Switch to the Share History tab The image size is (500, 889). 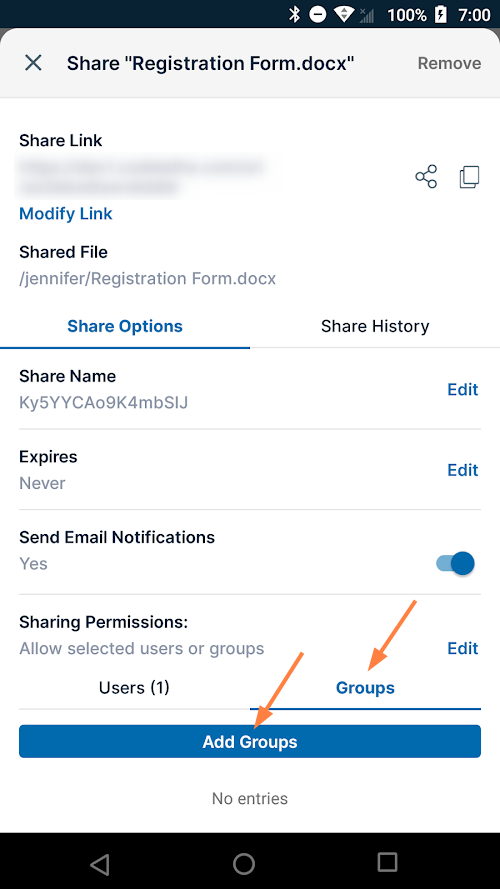pos(375,326)
